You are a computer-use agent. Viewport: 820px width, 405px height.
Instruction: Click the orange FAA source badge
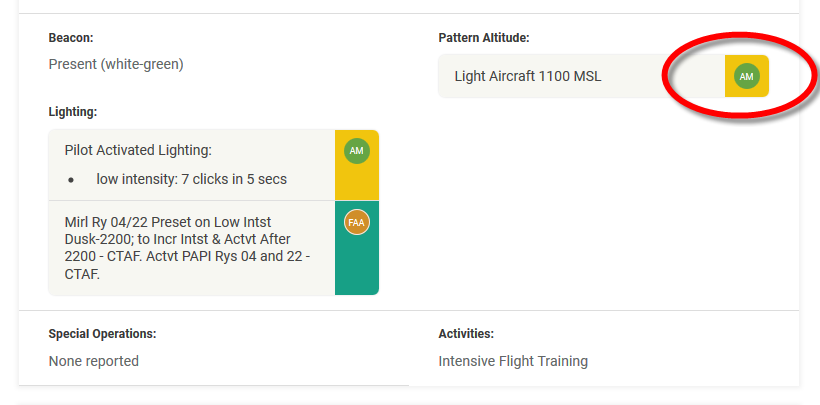point(357,222)
